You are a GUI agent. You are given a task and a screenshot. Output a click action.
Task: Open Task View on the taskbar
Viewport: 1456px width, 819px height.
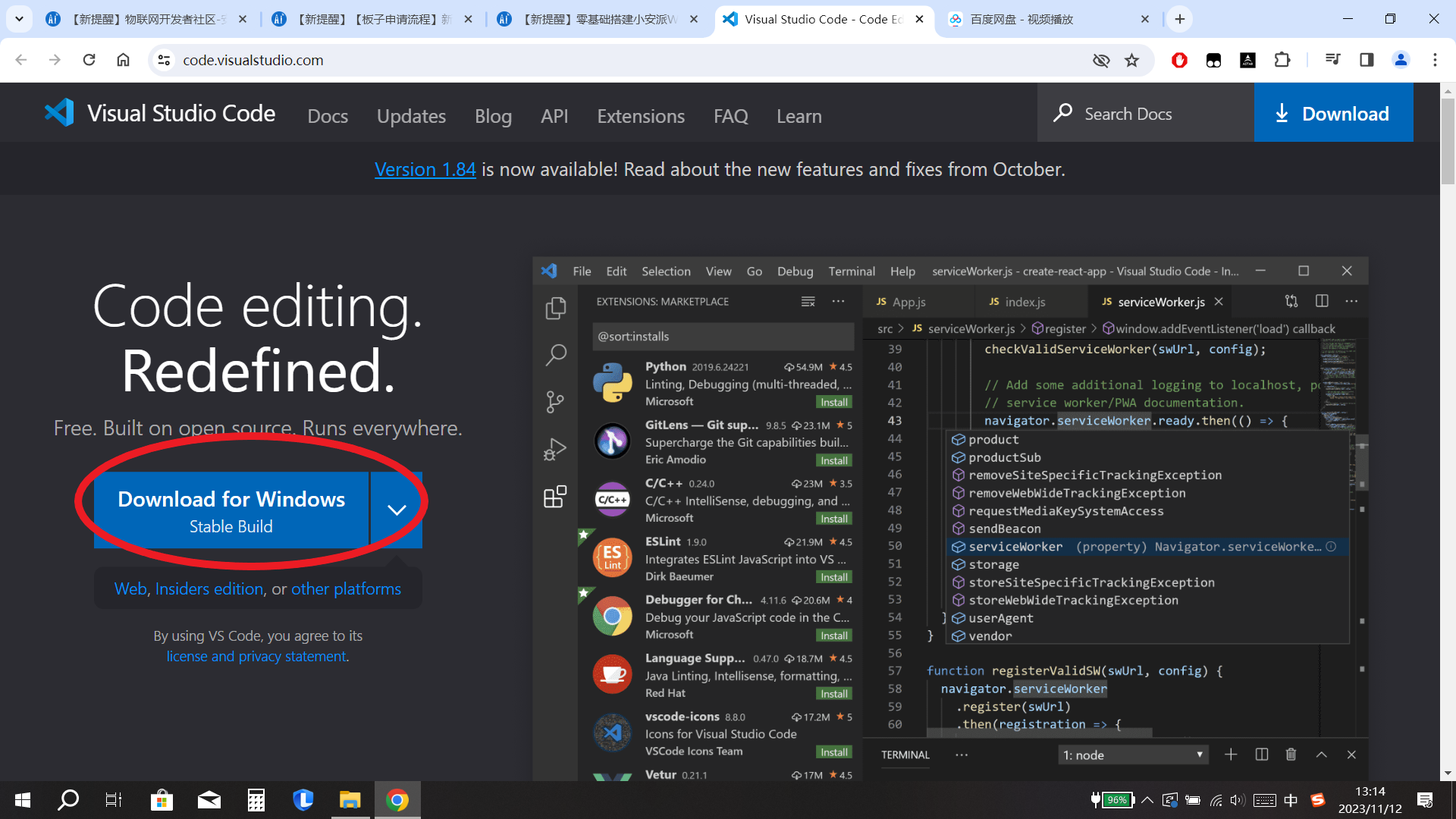[114, 800]
